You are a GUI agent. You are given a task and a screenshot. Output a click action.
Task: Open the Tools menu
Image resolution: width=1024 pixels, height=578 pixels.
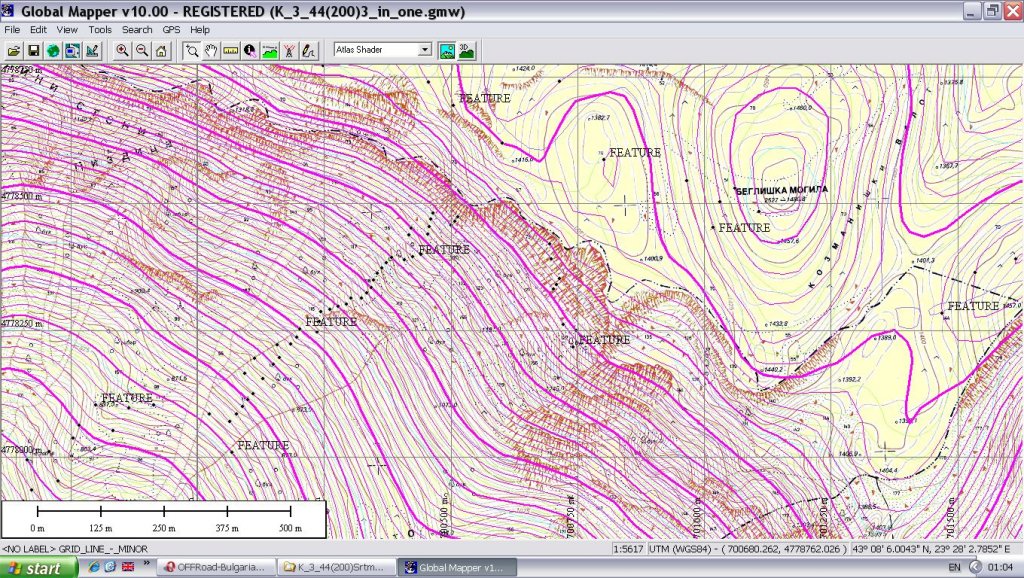pyautogui.click(x=100, y=30)
